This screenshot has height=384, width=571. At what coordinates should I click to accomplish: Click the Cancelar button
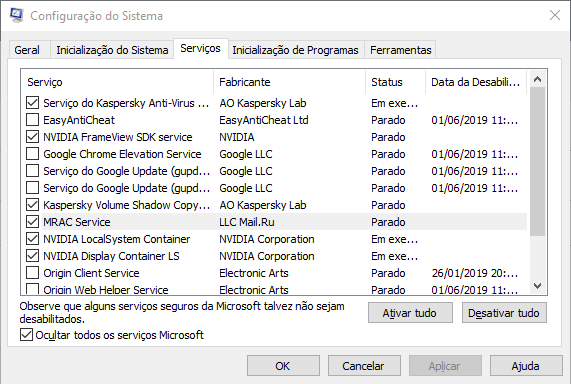pyautogui.click(x=364, y=366)
